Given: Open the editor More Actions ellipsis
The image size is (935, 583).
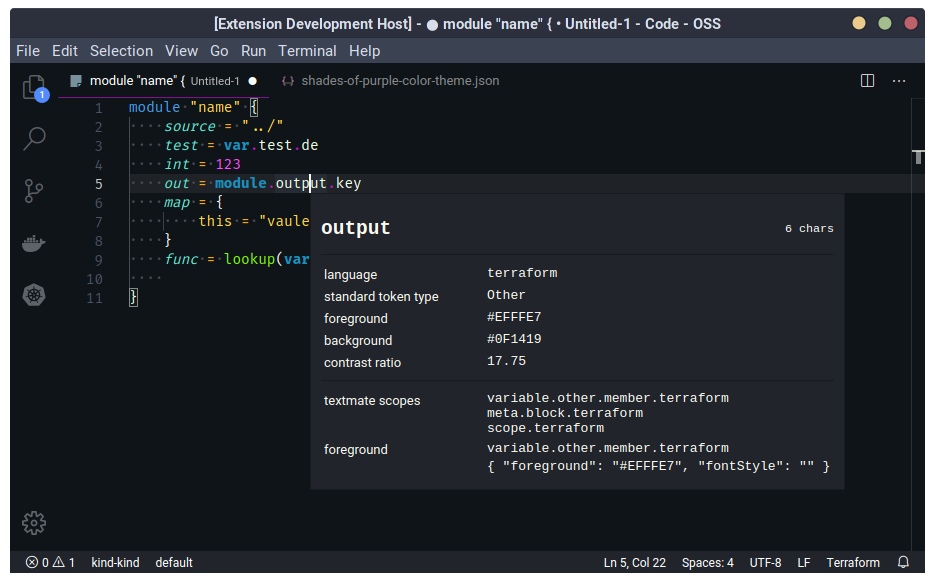Looking at the screenshot, I should pyautogui.click(x=899, y=81).
